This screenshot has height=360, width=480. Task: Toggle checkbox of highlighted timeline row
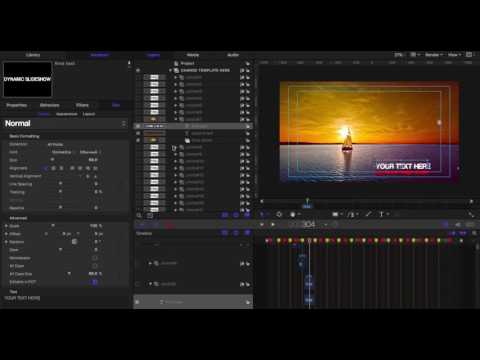pos(138,302)
